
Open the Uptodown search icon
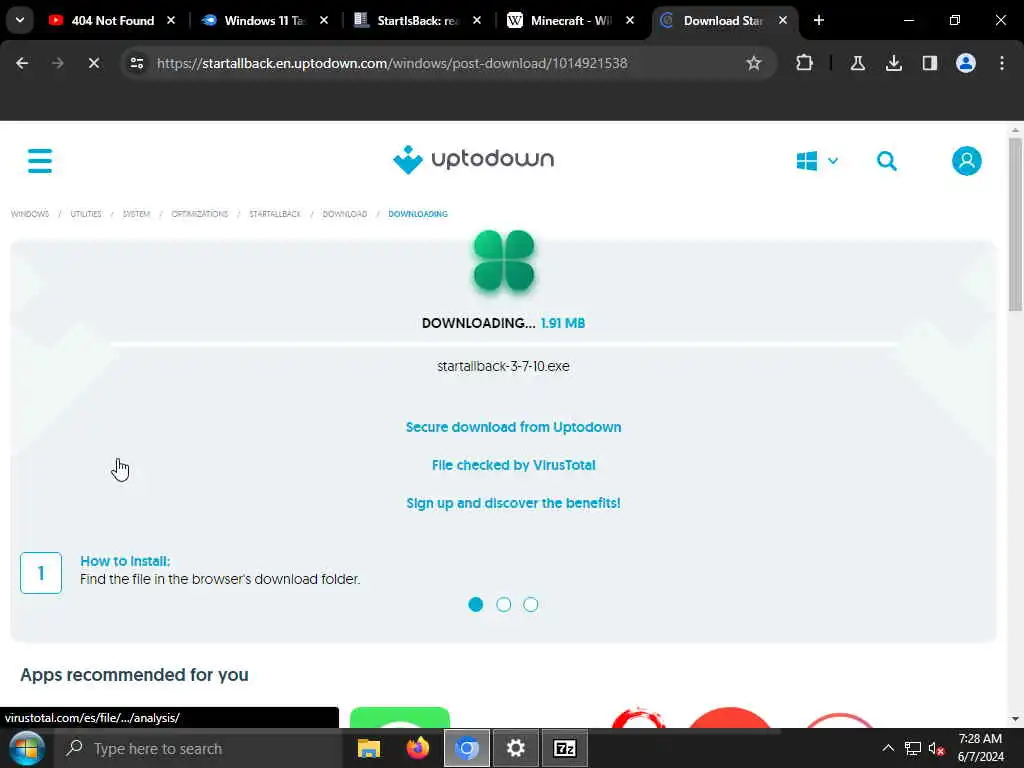[x=886, y=161]
